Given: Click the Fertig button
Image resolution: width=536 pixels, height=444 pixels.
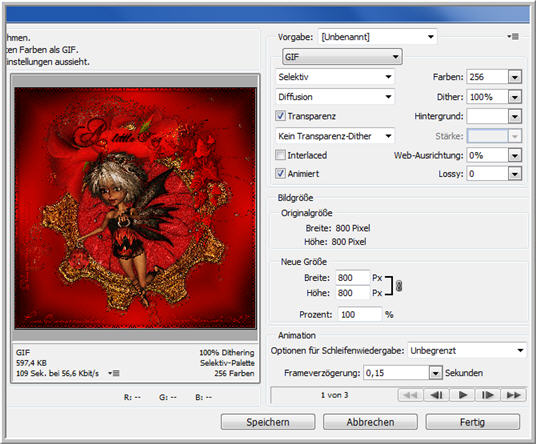Looking at the screenshot, I should (x=472, y=422).
